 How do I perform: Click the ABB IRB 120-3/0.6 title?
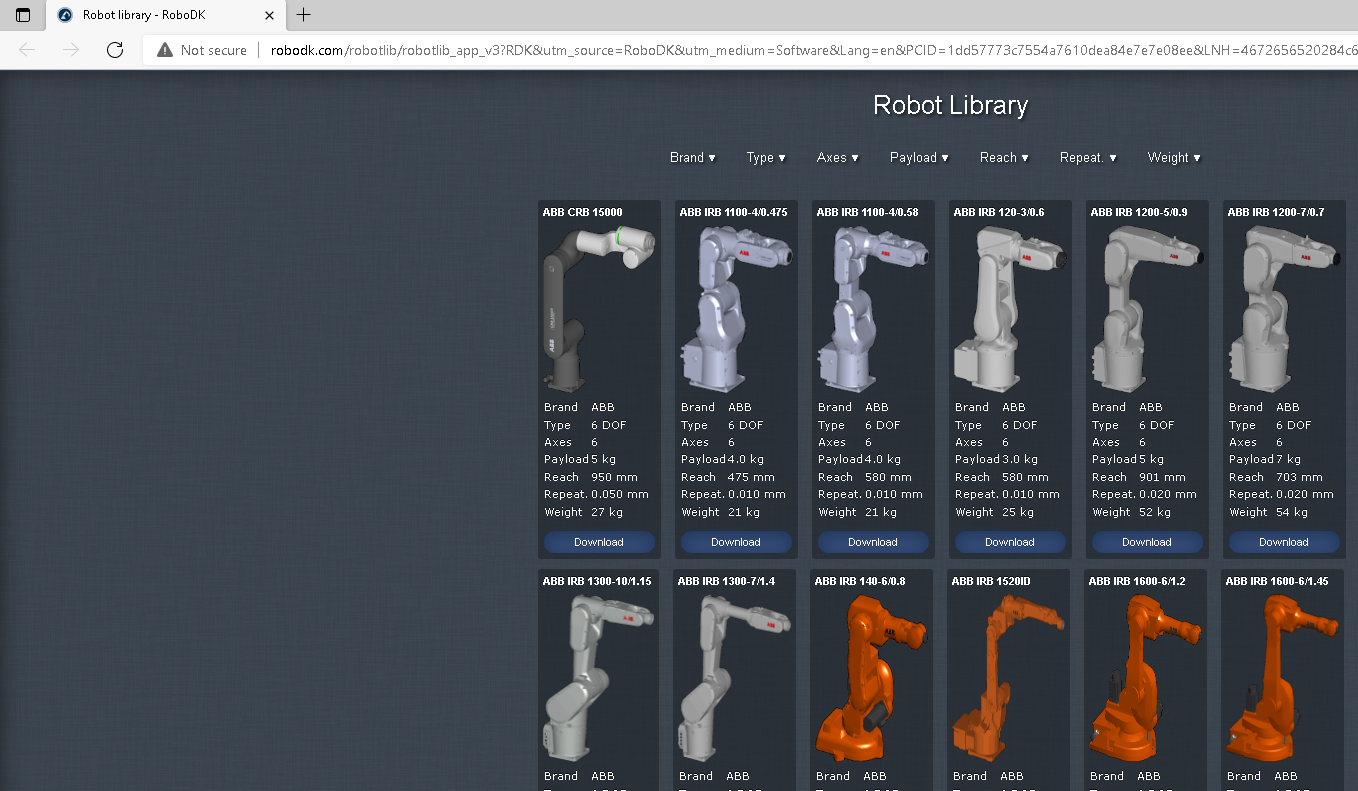[997, 212]
